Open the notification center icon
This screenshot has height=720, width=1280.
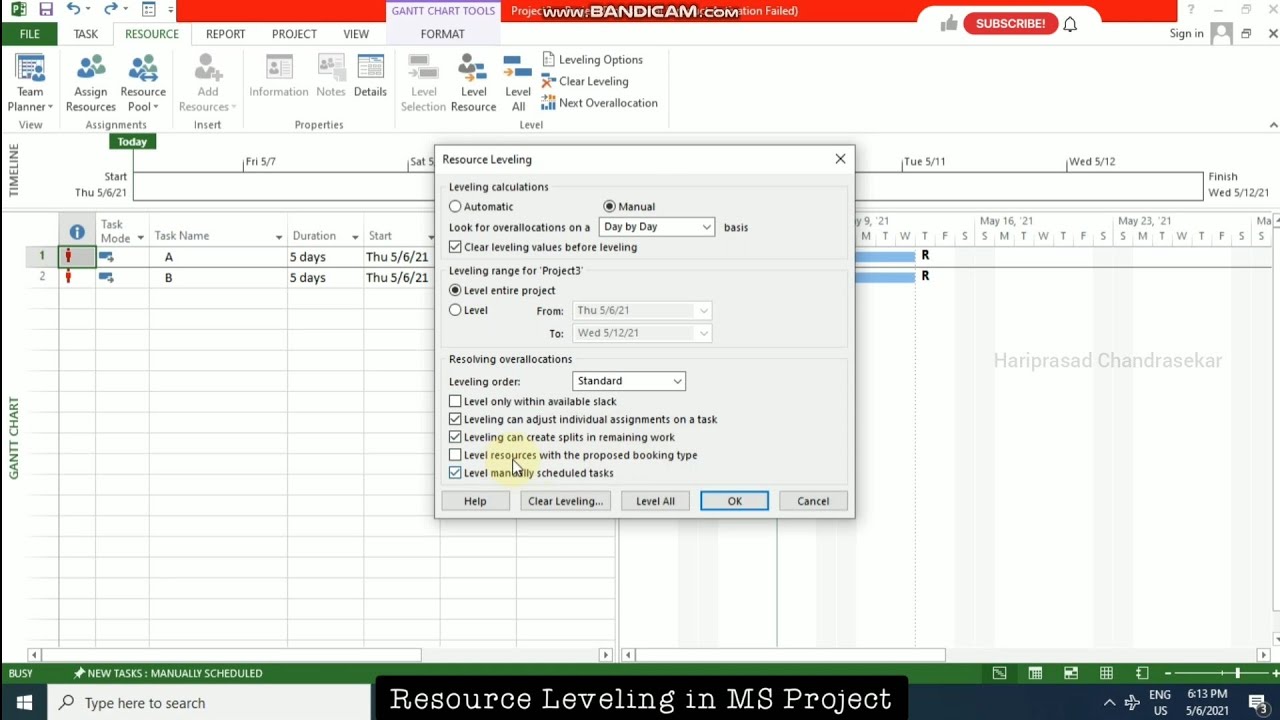coord(1257,703)
